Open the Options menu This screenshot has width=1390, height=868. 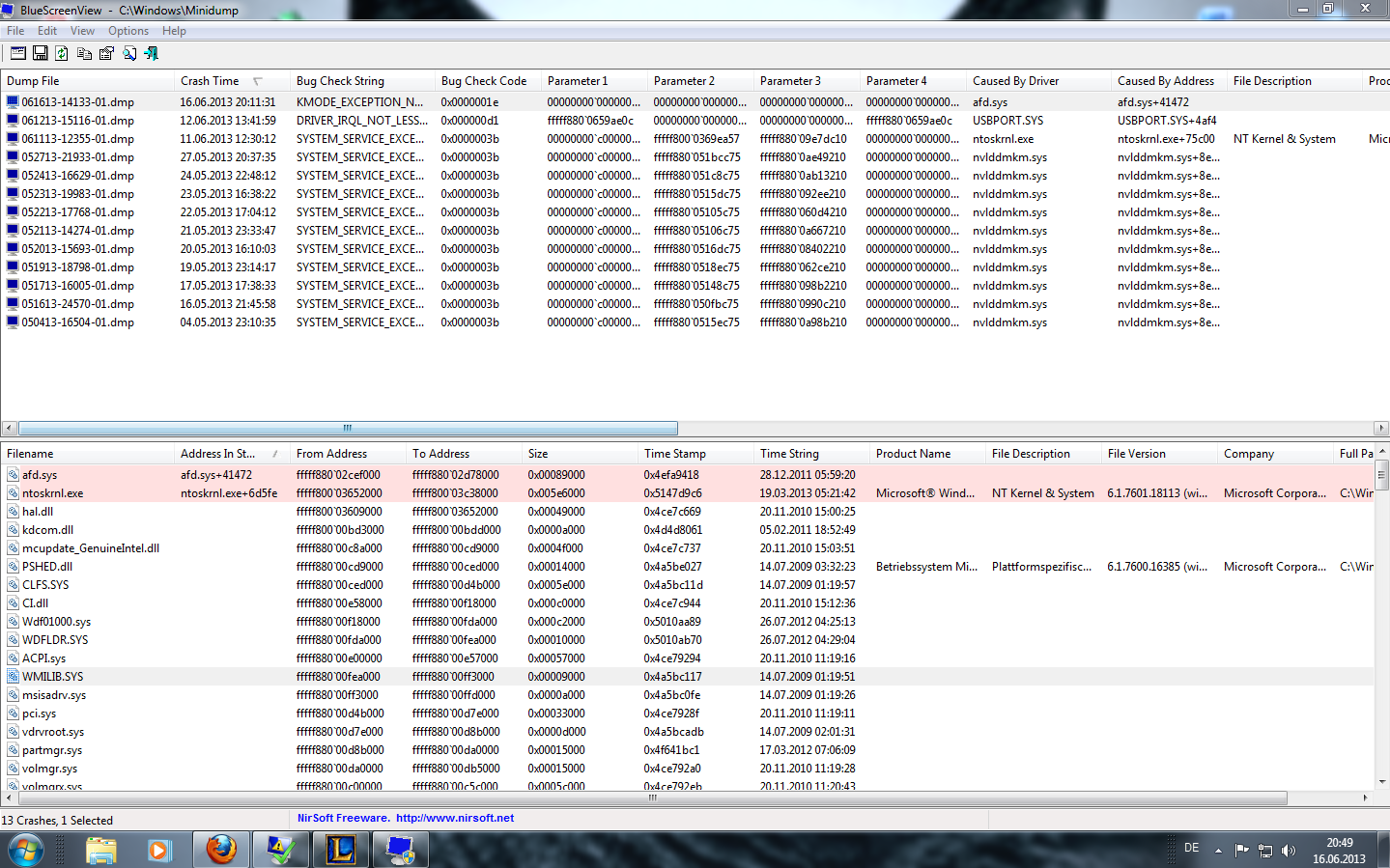128,31
